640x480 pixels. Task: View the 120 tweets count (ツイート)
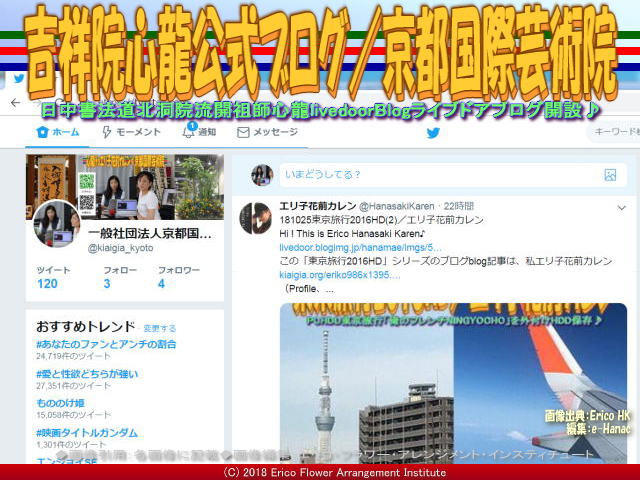click(53, 278)
